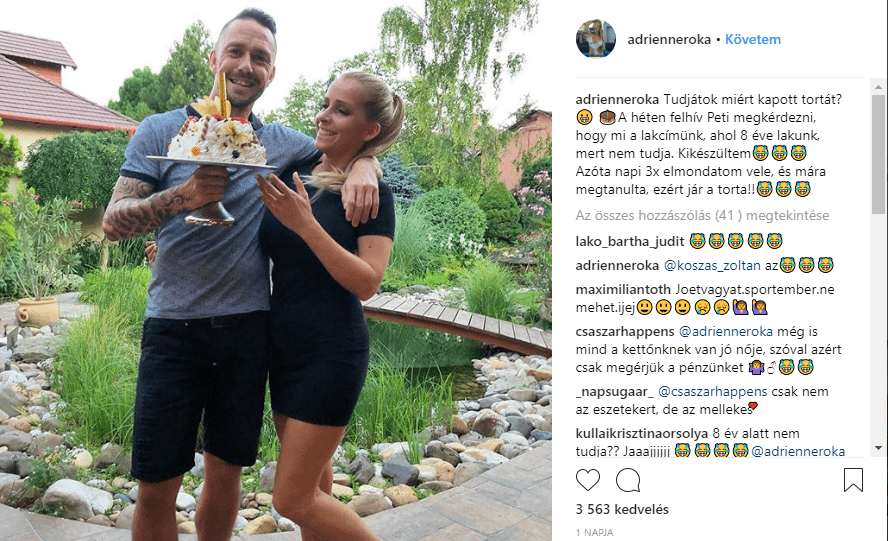Save post with the bookmark icon
The height and width of the screenshot is (541, 888).
tap(853, 480)
